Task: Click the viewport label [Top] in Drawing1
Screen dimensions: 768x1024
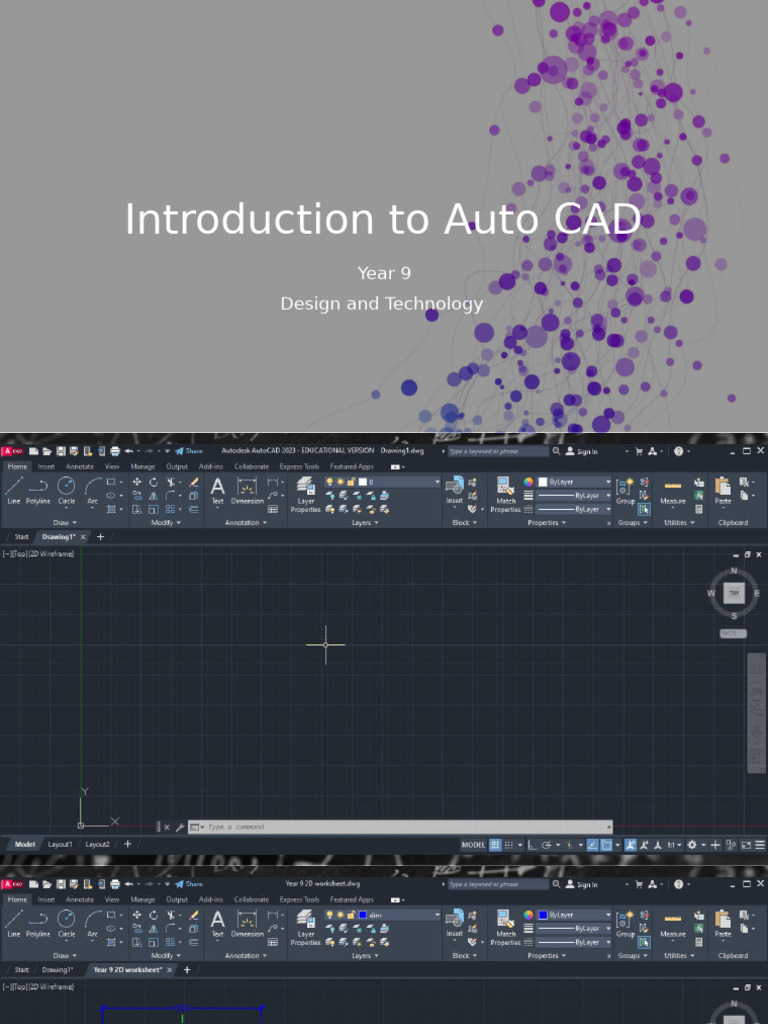Action: [x=20, y=554]
